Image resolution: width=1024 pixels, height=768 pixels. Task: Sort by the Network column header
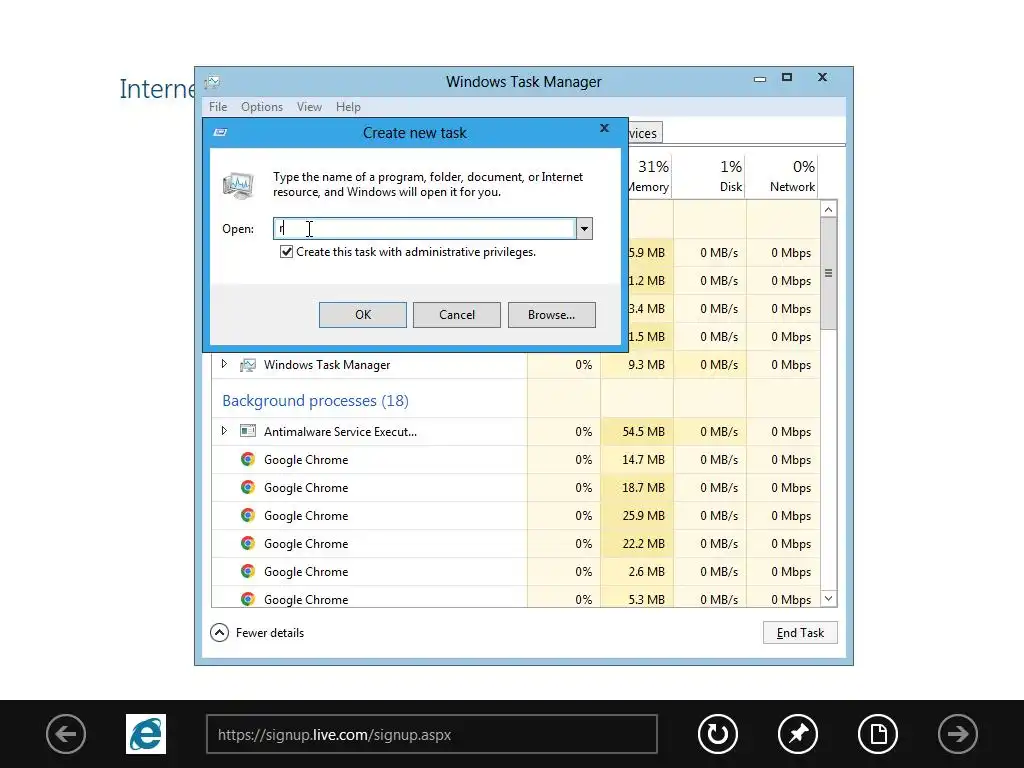(782, 176)
